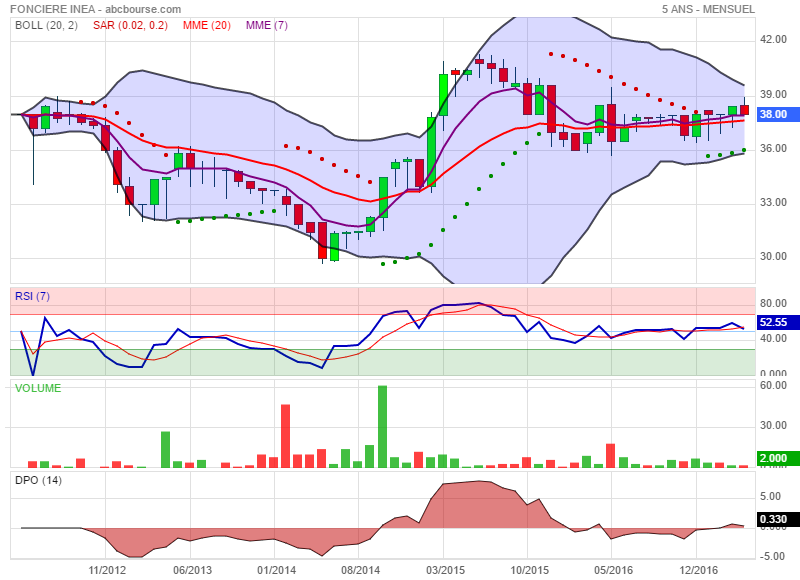This screenshot has width=800, height=580.
Task: Click the 40.00 RSI axis label
Action: coord(773,338)
